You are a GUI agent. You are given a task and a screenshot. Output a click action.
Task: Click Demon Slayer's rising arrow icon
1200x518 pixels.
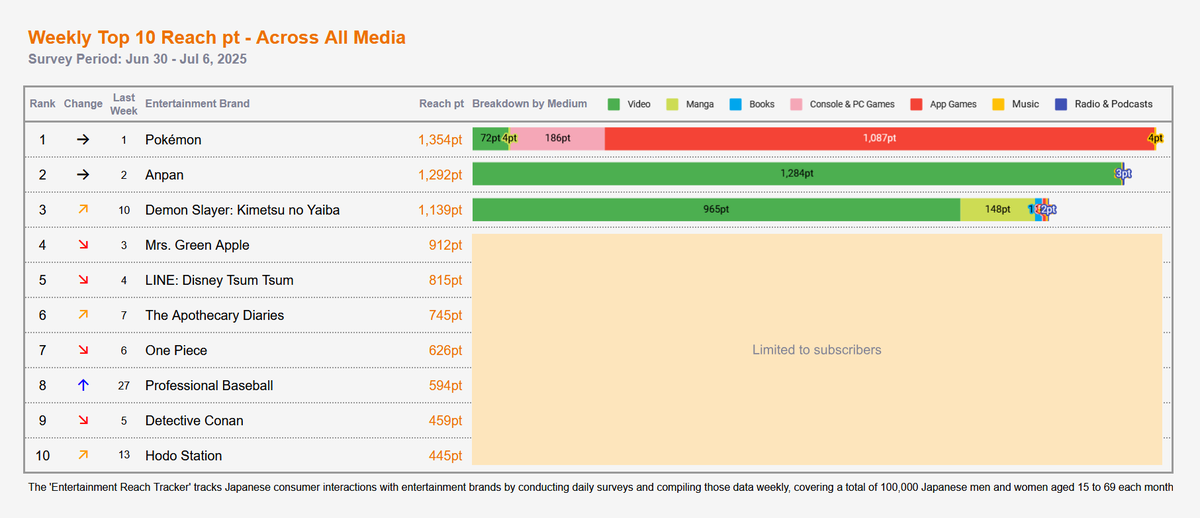click(x=83, y=210)
